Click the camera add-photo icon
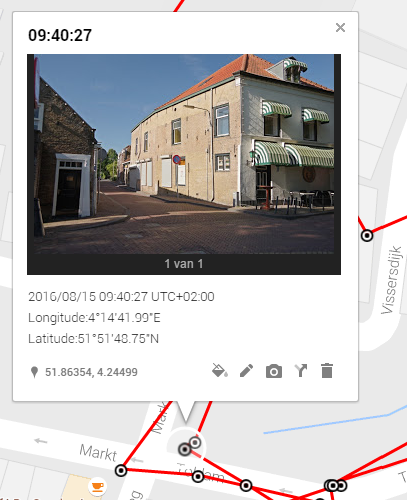This screenshot has width=407, height=500. [x=274, y=371]
